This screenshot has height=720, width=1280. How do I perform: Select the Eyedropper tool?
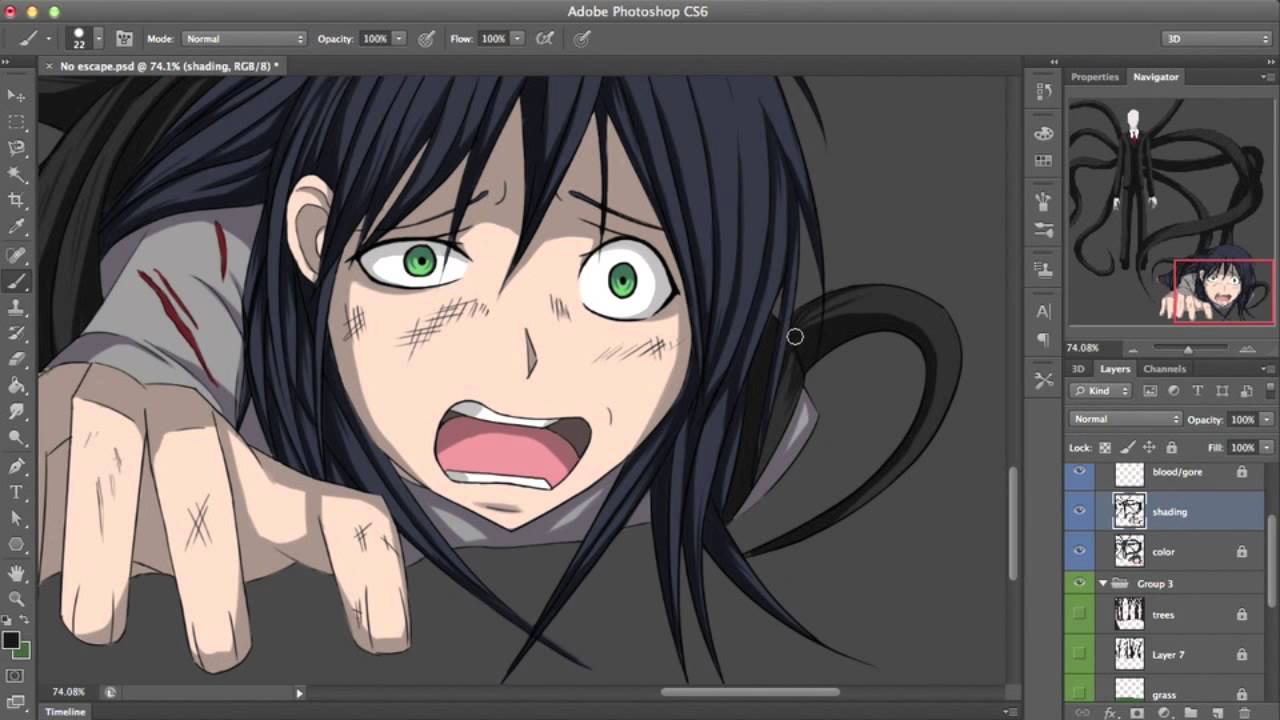[x=16, y=228]
